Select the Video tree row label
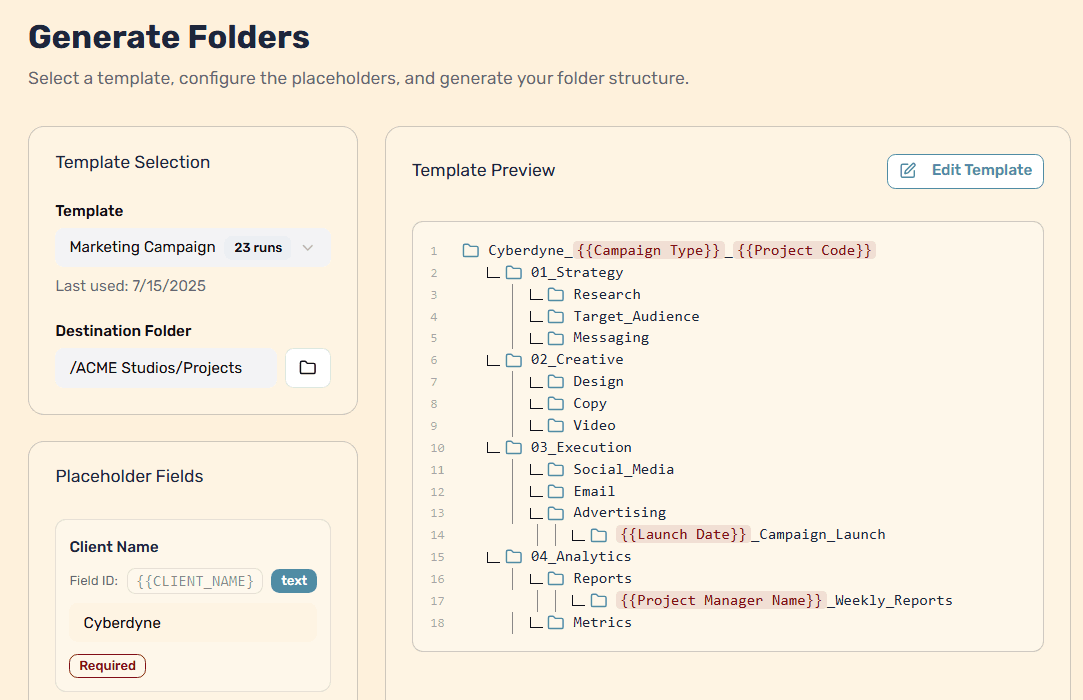This screenshot has height=700, width=1083. (x=594, y=426)
